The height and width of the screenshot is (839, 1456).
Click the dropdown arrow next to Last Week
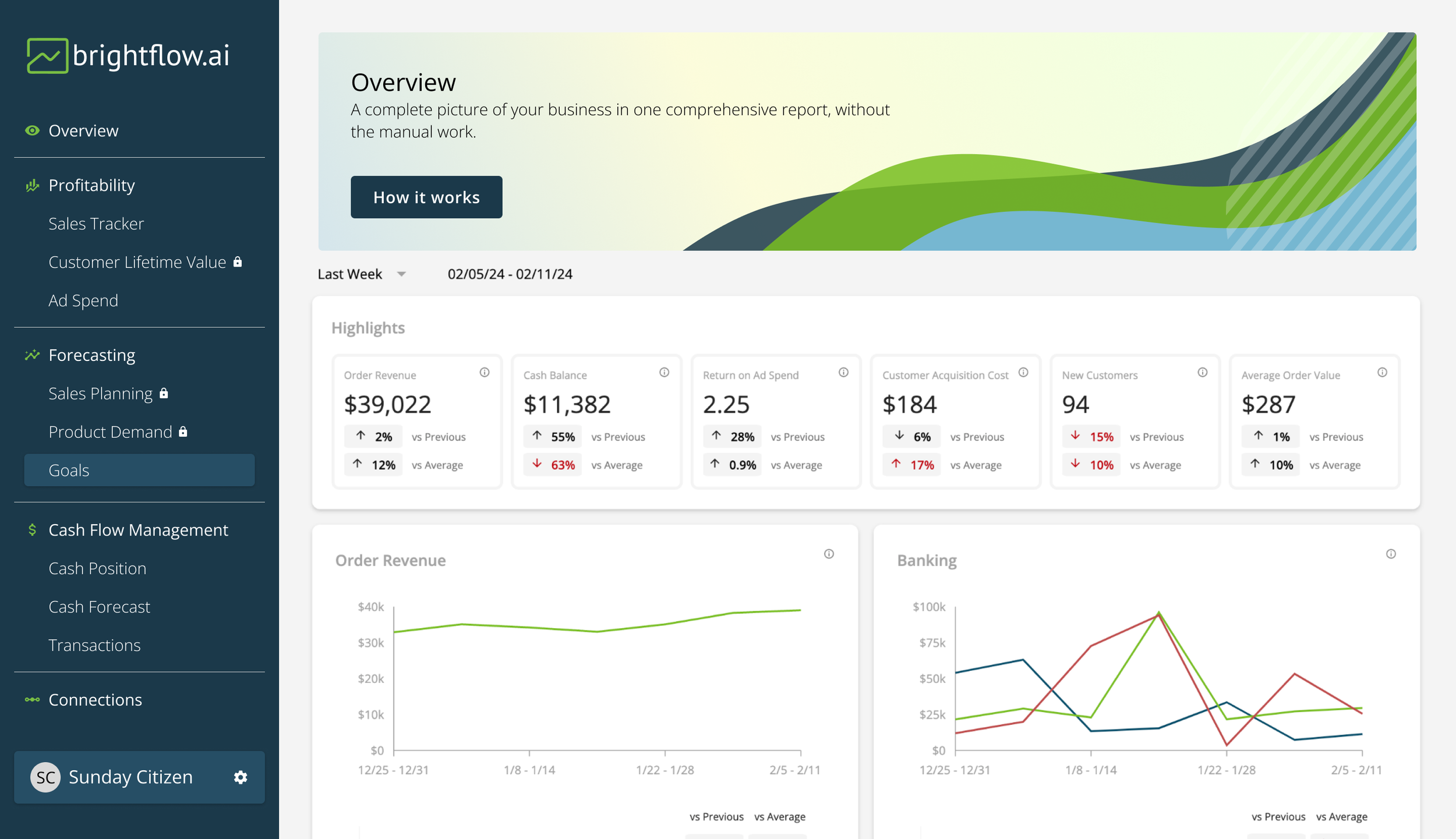pyautogui.click(x=401, y=274)
